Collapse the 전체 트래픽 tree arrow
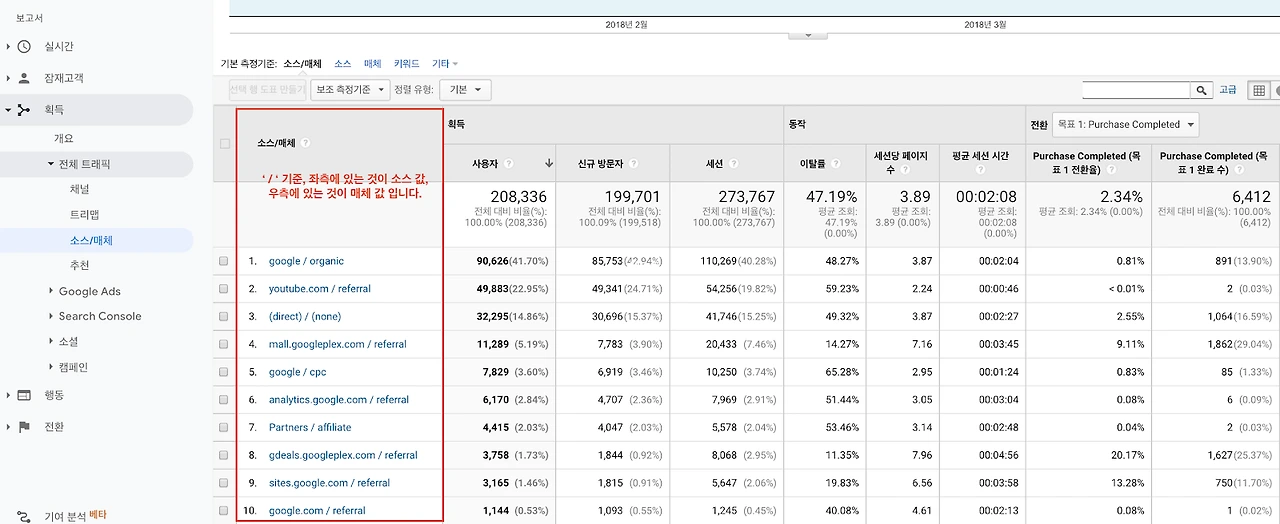Screen dimensions: 1280x524 51,164
